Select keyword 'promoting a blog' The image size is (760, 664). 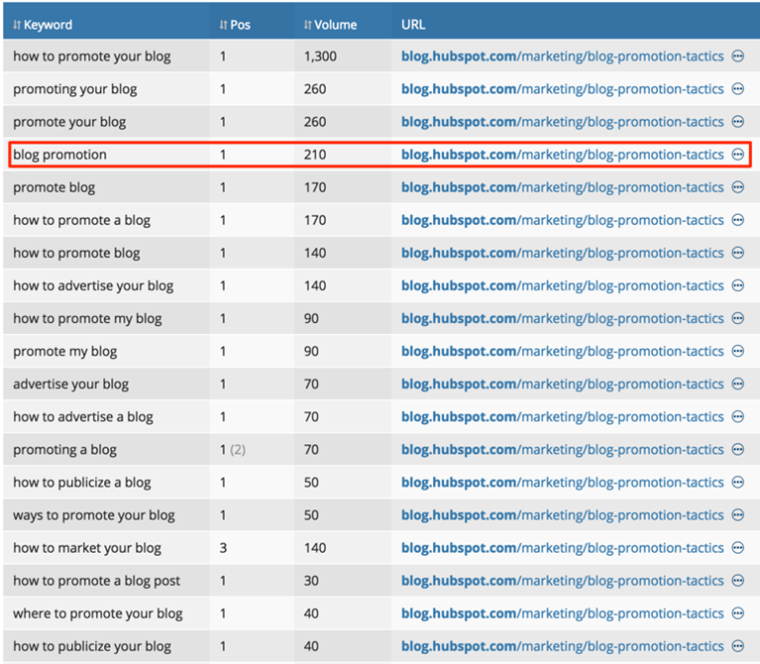(65, 449)
